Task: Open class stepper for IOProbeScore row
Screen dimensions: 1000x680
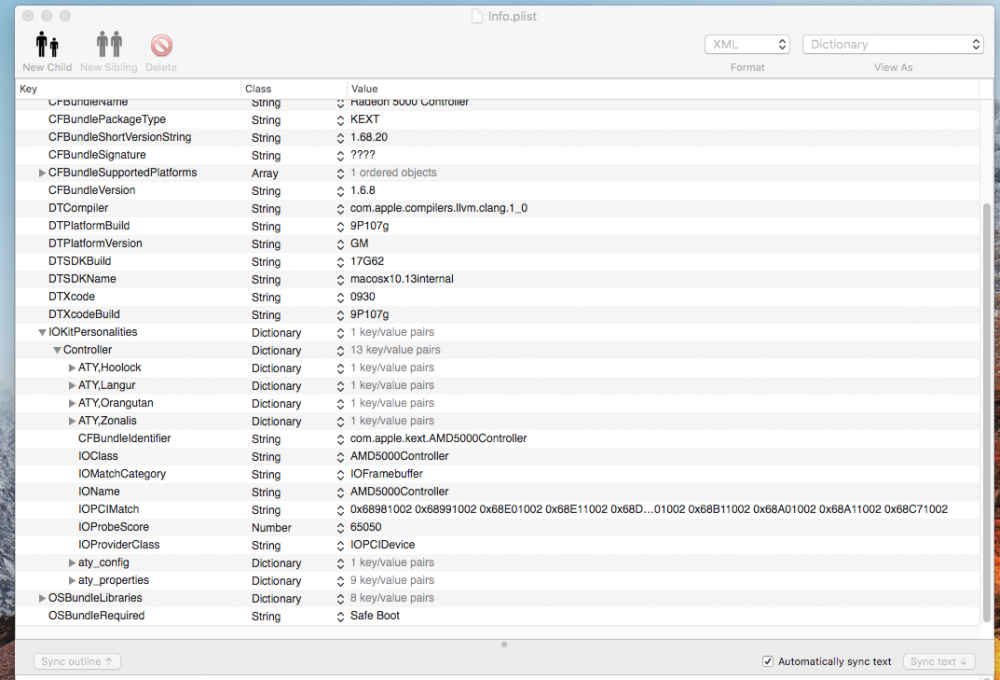Action: click(x=340, y=528)
